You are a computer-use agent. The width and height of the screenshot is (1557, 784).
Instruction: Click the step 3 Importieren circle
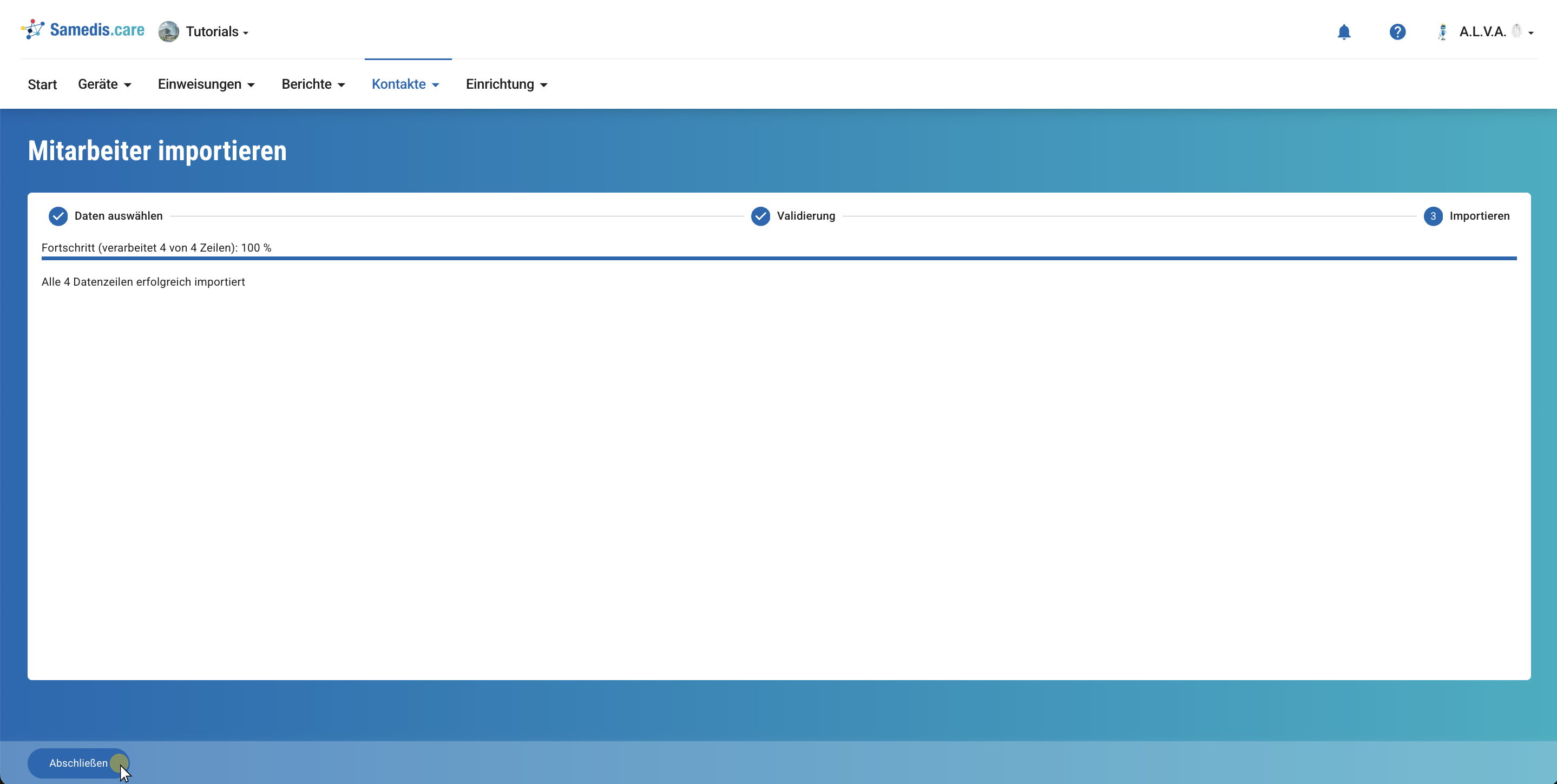1433,216
